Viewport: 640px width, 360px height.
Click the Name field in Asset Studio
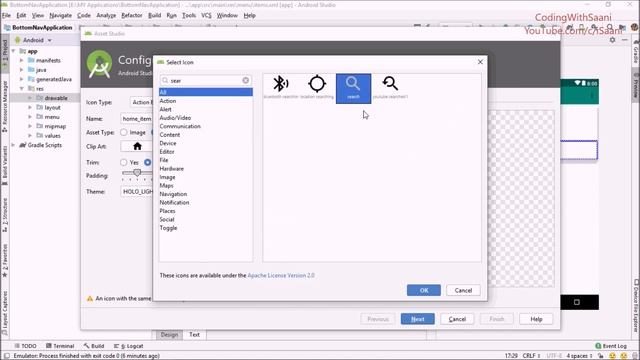pos(137,119)
